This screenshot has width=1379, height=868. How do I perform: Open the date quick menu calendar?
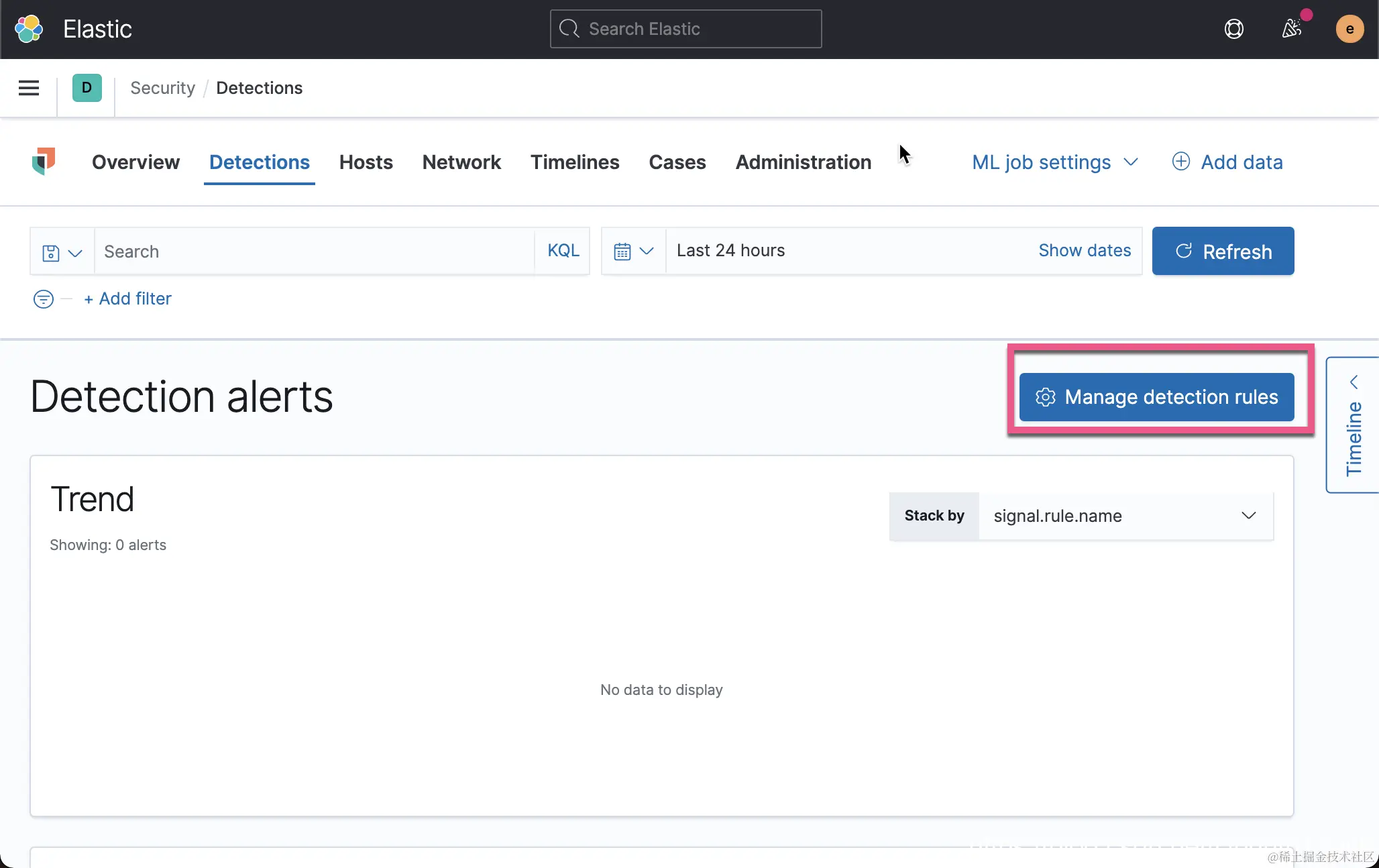[x=633, y=251]
